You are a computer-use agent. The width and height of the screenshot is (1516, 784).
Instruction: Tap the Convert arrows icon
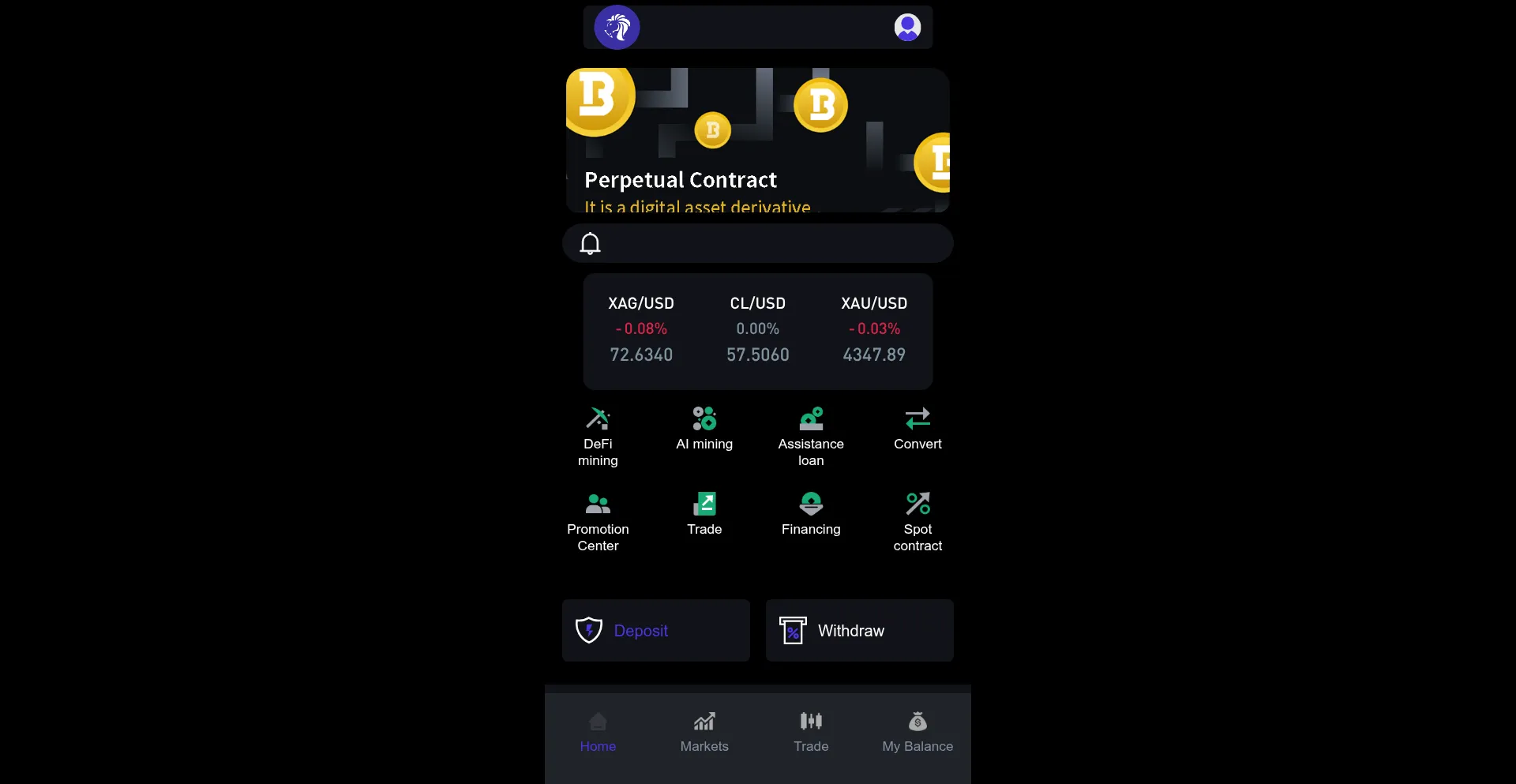click(917, 418)
